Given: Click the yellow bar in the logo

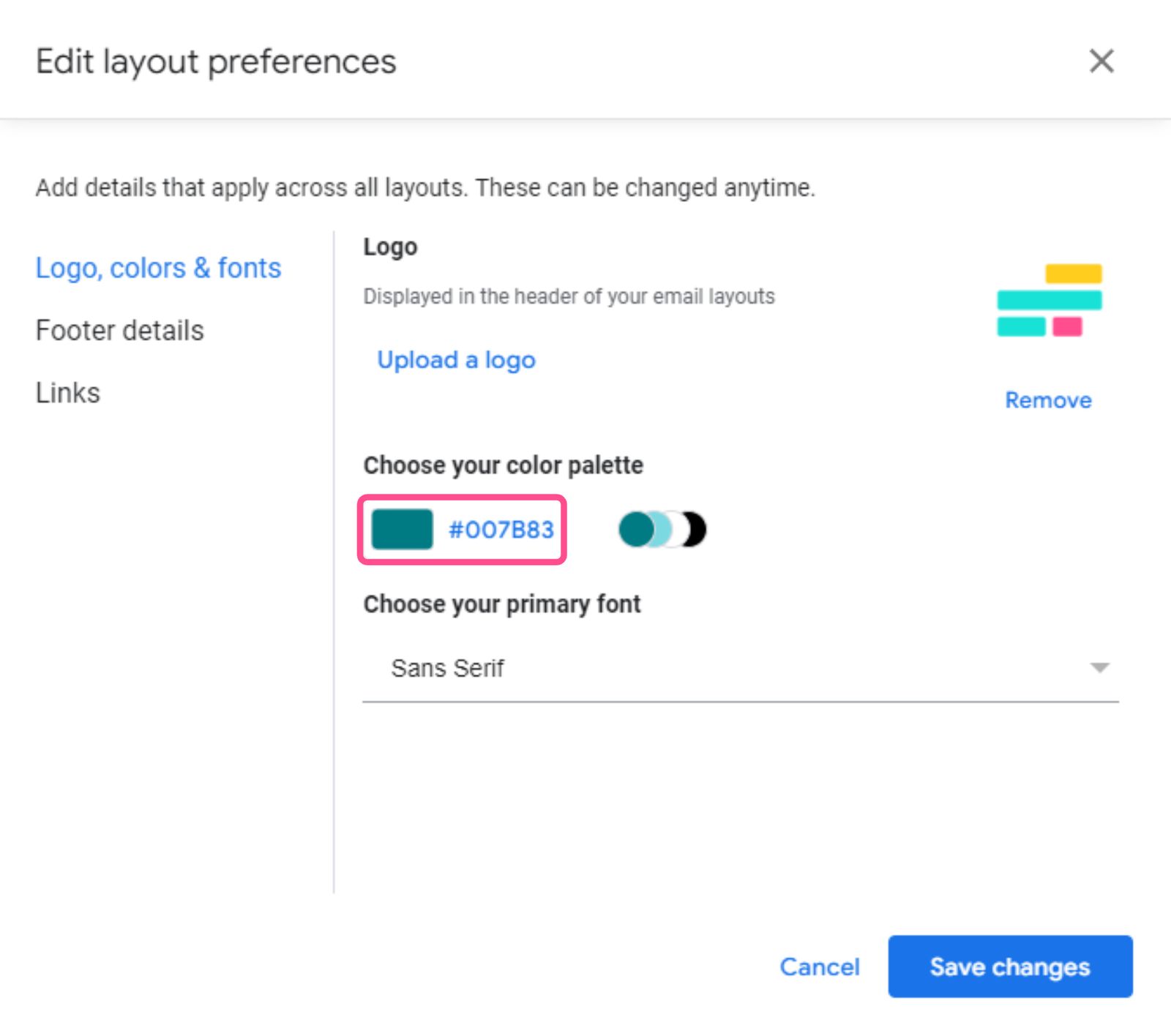Looking at the screenshot, I should pyautogui.click(x=1073, y=273).
